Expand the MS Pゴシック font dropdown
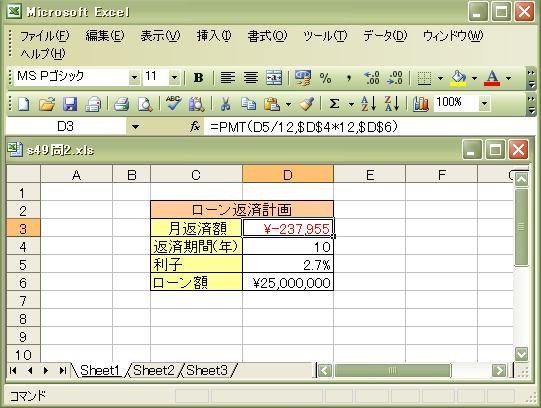The height and width of the screenshot is (408, 541). (x=134, y=78)
